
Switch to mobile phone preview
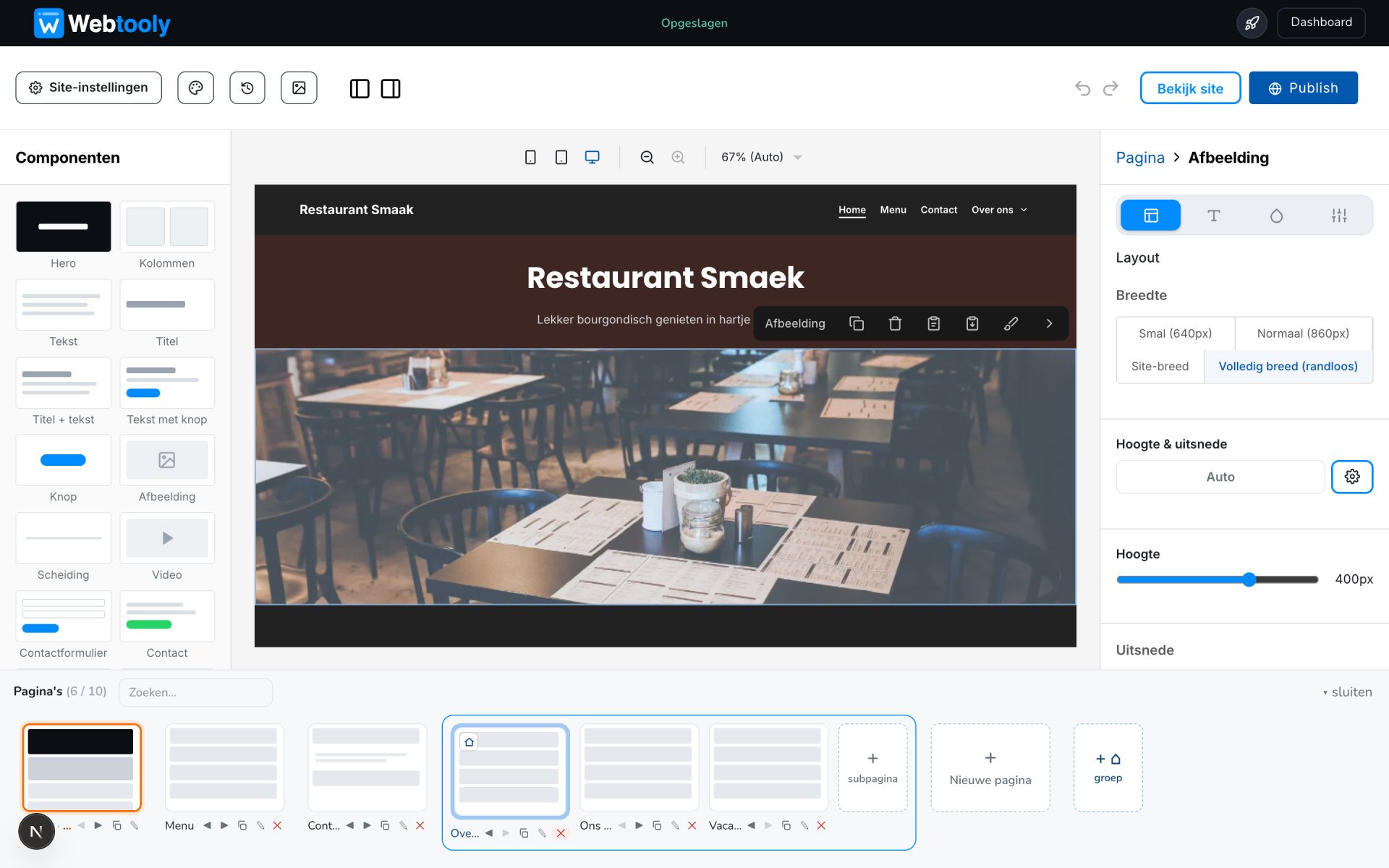[530, 157]
